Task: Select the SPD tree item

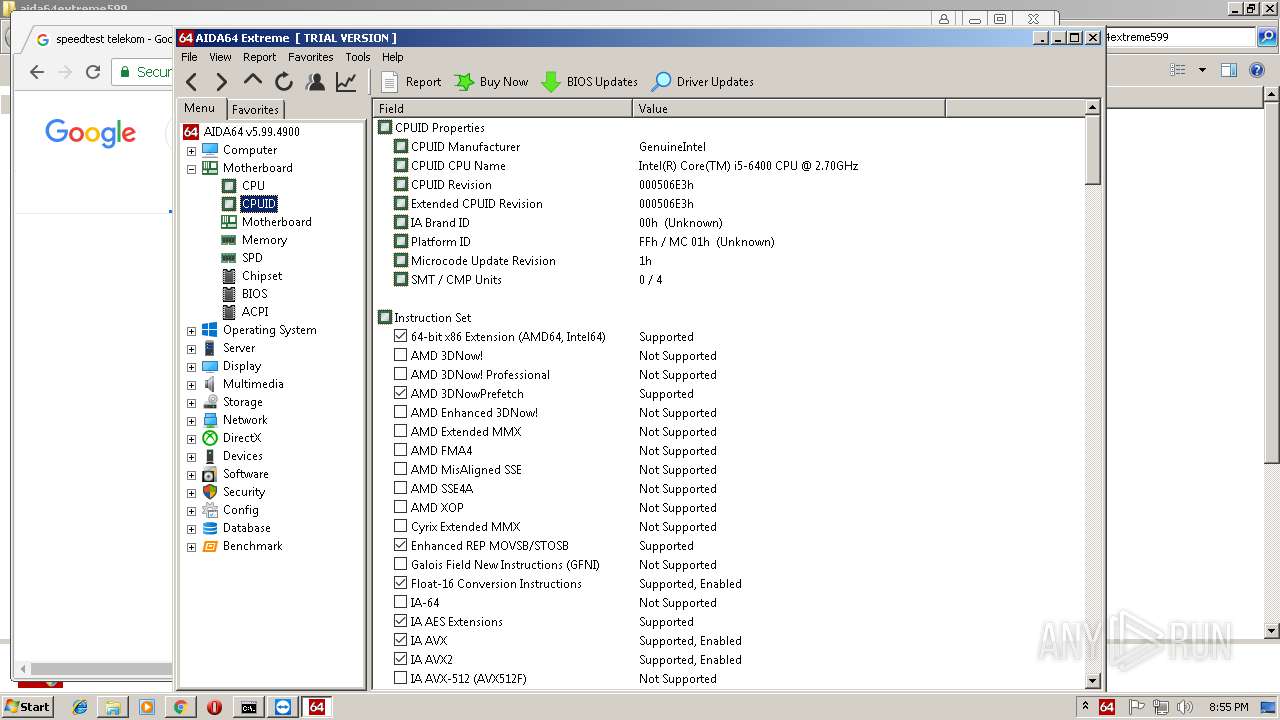Action: pyautogui.click(x=252, y=258)
